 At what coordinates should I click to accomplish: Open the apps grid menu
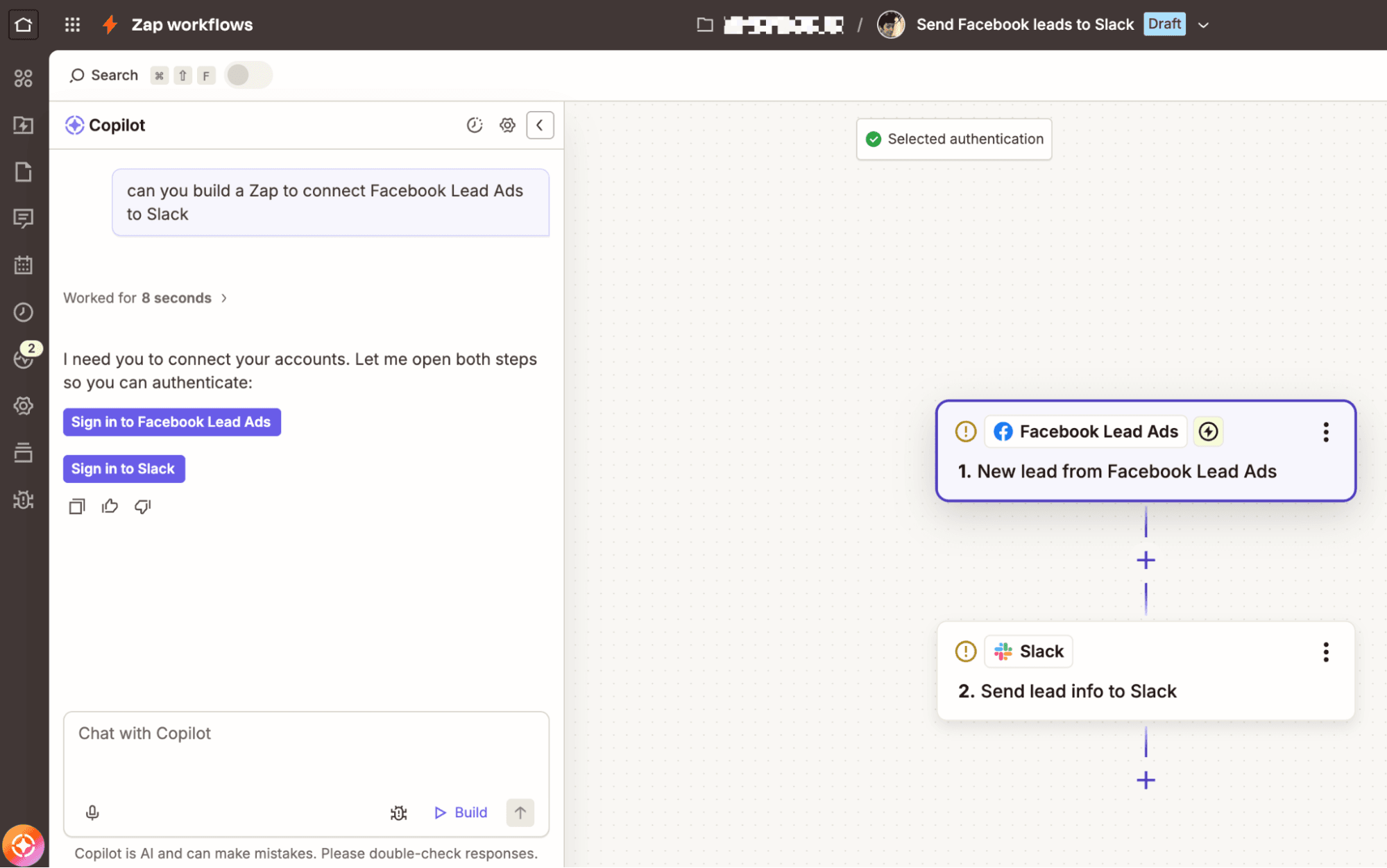coord(72,25)
